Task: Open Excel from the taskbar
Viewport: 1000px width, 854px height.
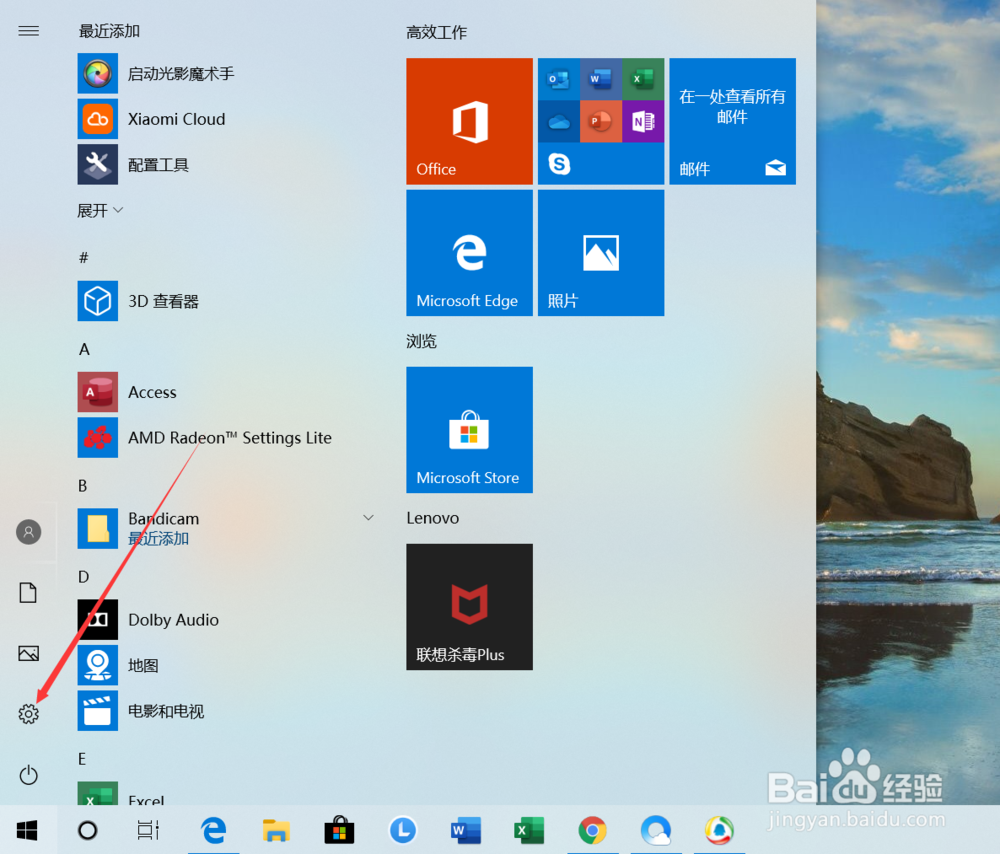Action: 529,830
